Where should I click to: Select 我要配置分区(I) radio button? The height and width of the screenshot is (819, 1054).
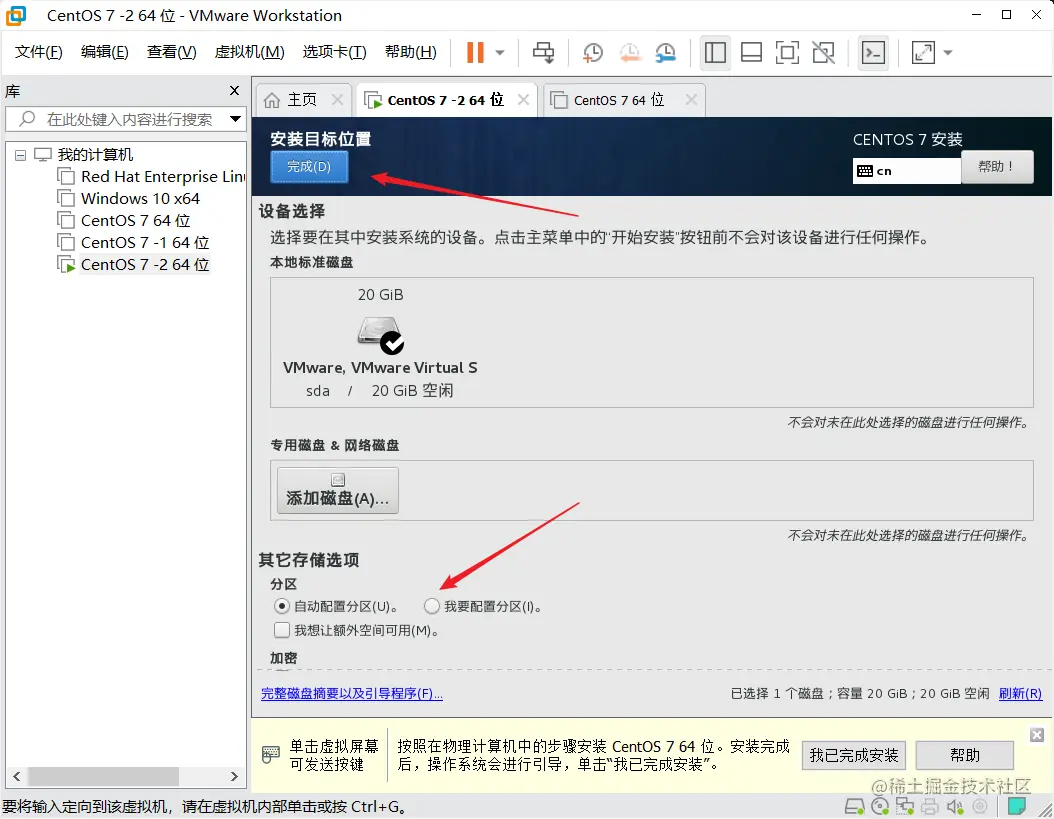click(x=432, y=607)
